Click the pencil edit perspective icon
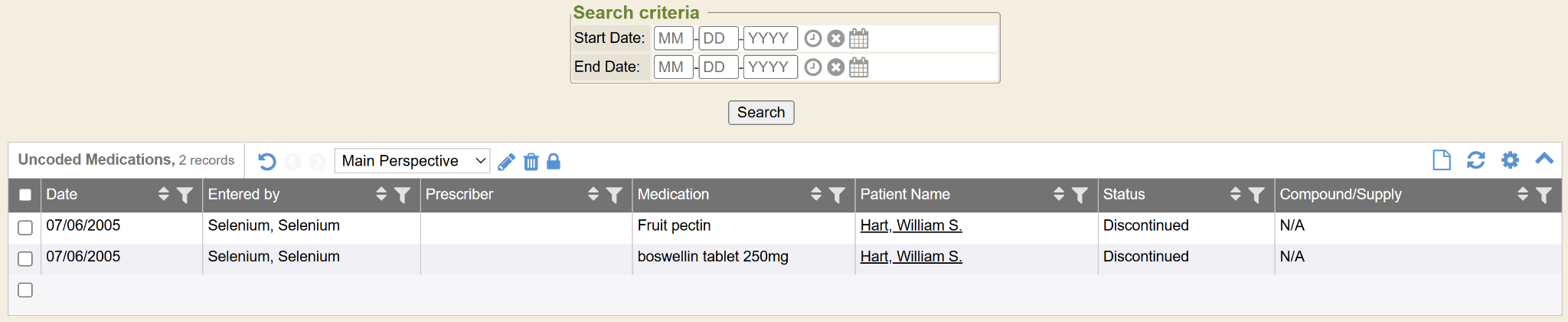Screen dimensions: 1568x322 [x=506, y=162]
